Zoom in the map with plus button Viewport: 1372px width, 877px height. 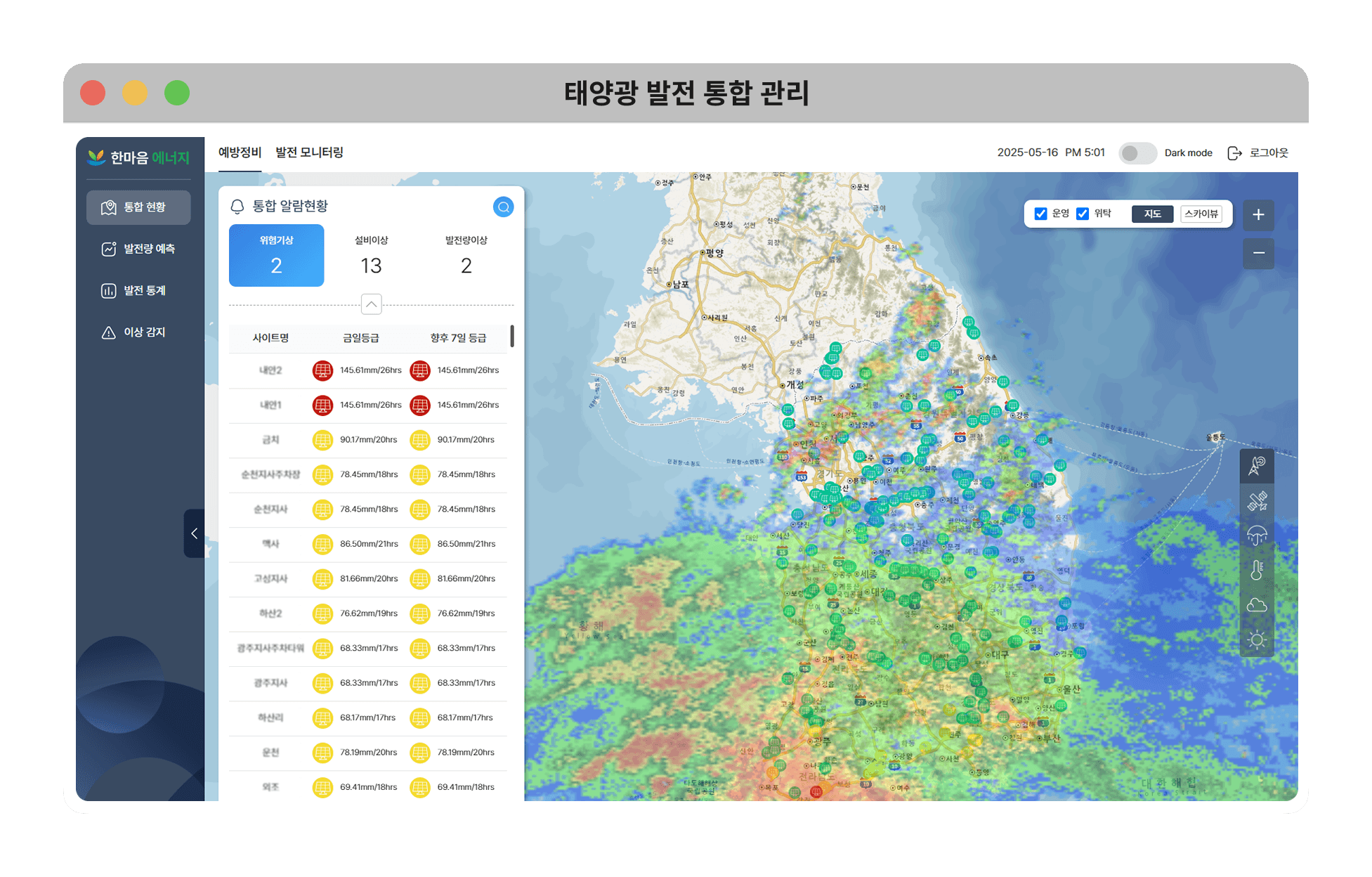click(1258, 215)
